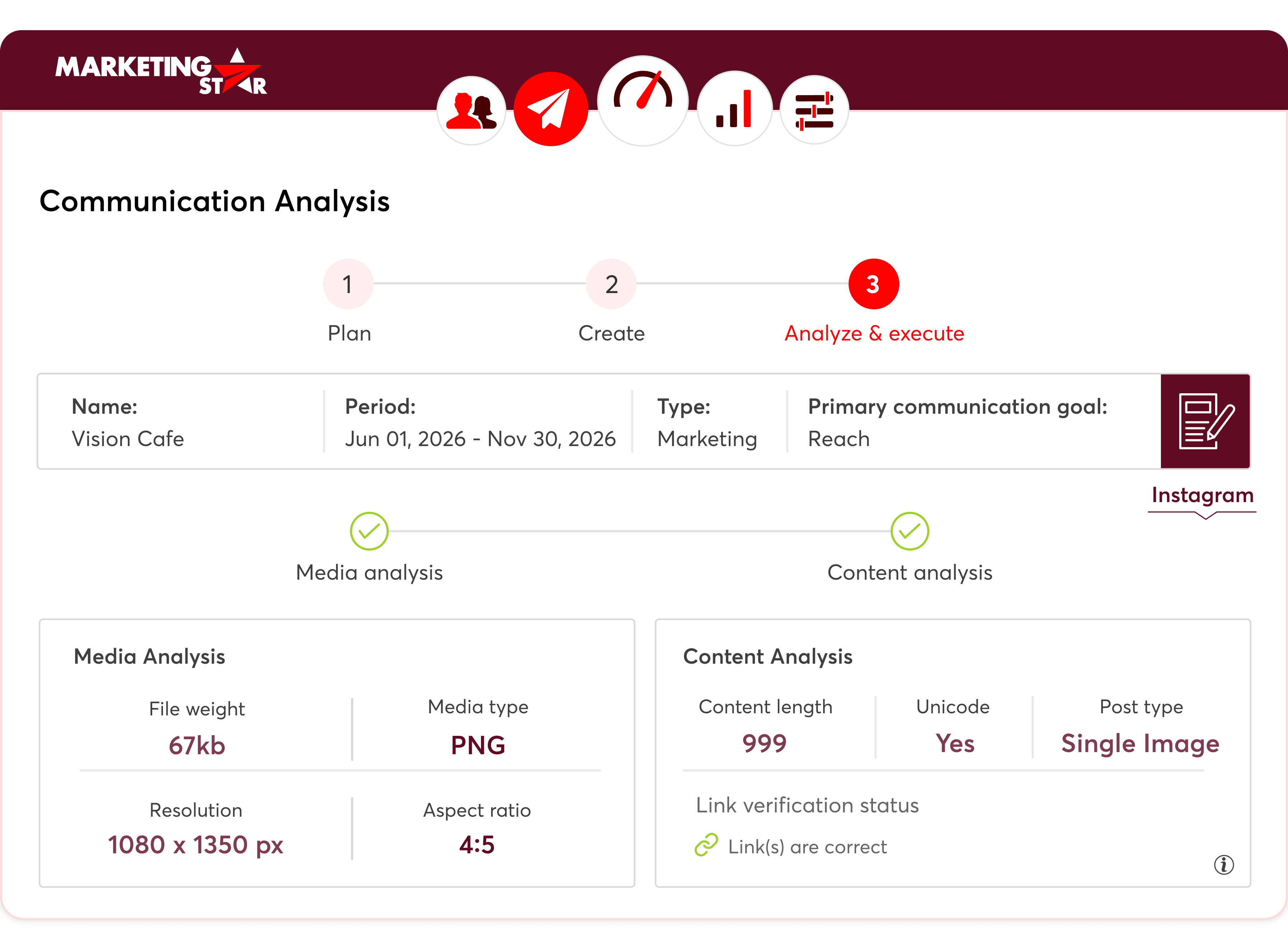Click the period Jun 01, 2026 - Nov 30, 2026
The width and height of the screenshot is (1288, 946).
click(x=480, y=439)
